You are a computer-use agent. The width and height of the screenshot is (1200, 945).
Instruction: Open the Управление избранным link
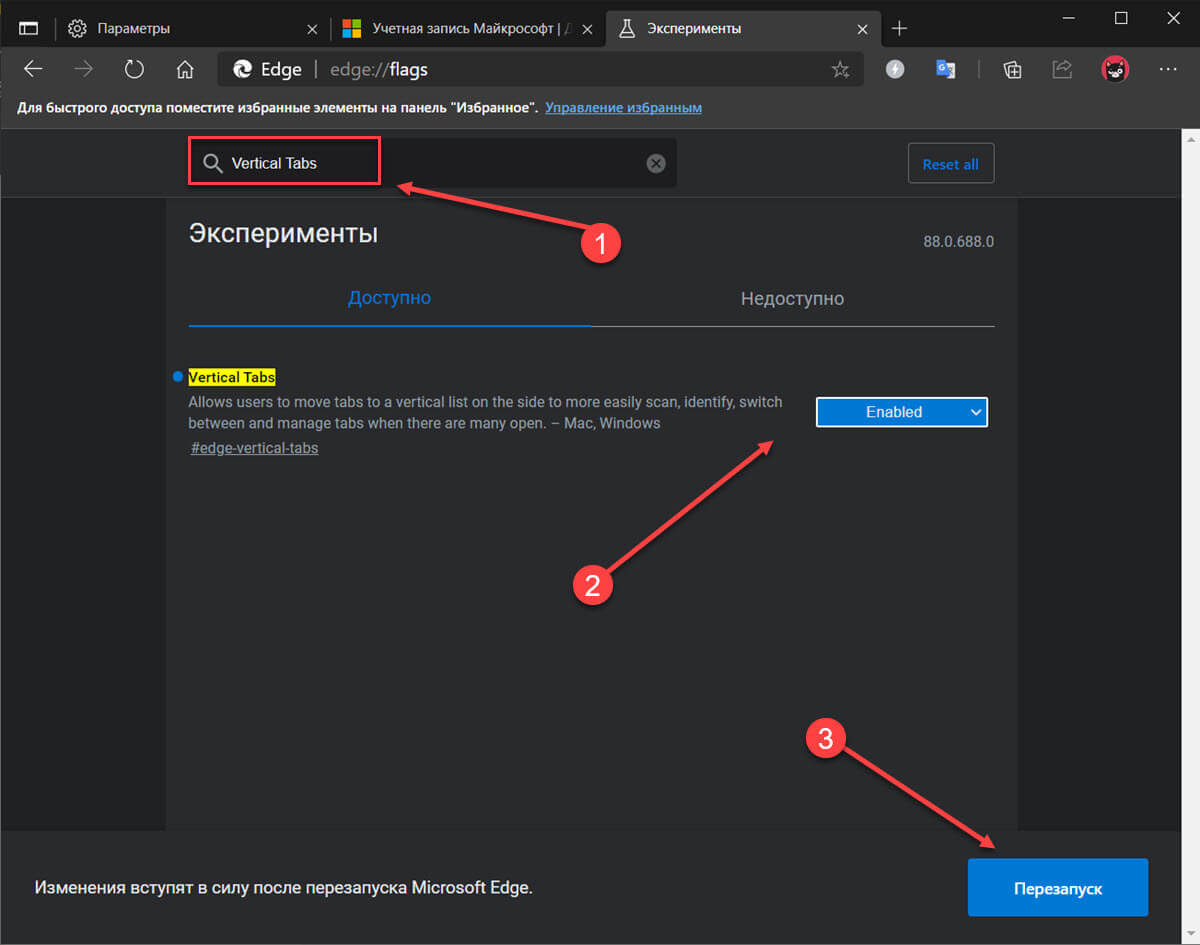(623, 107)
